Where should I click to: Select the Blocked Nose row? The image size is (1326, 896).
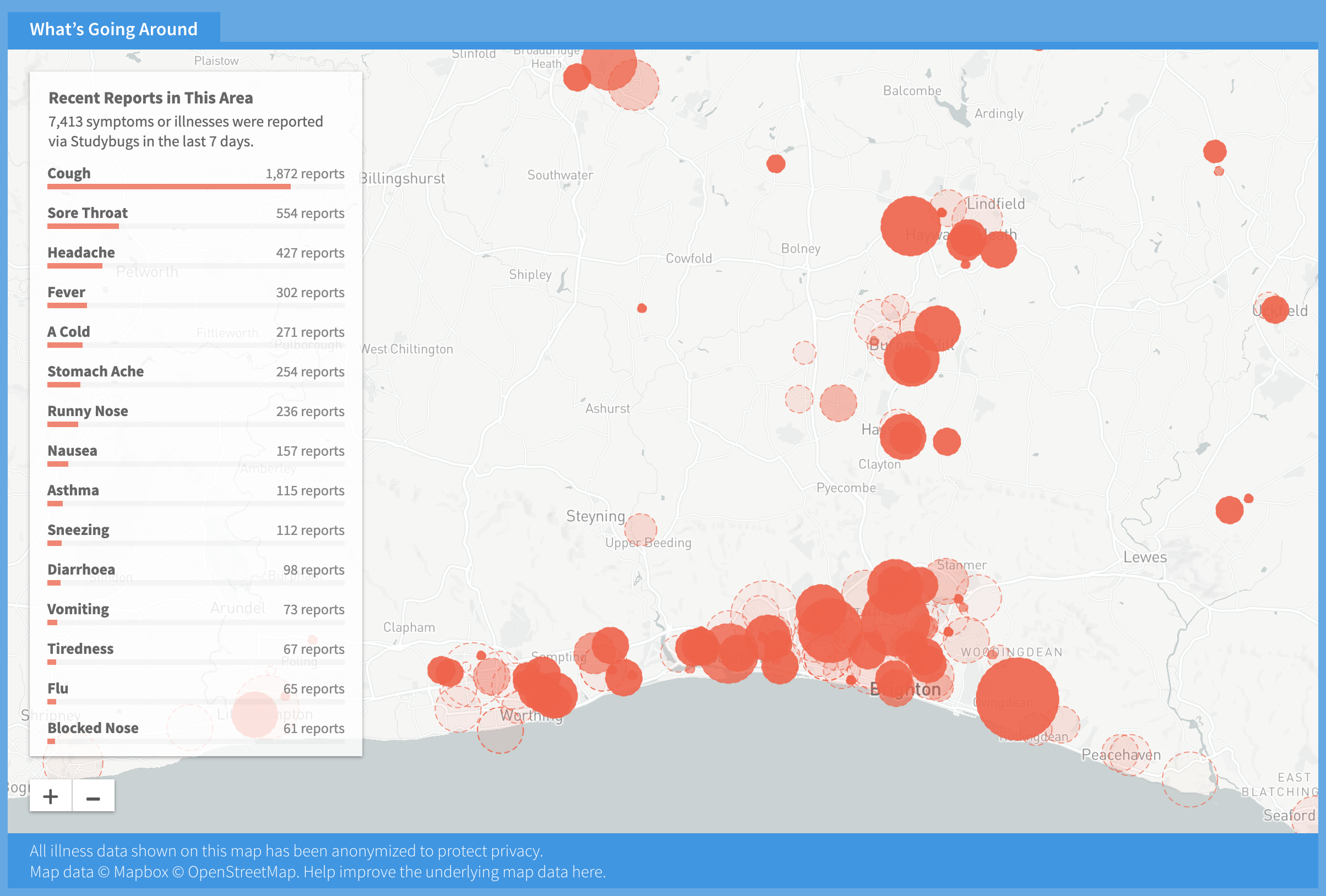195,733
